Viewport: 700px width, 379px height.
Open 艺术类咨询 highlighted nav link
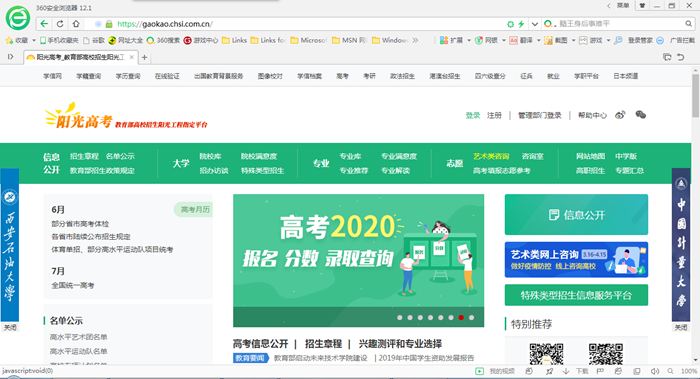coord(491,156)
